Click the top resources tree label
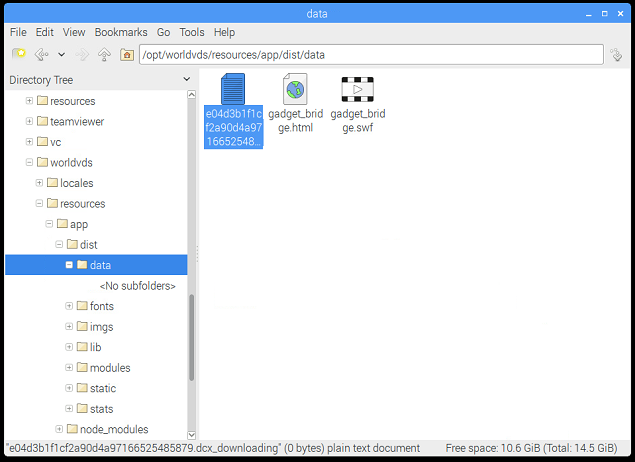The image size is (635, 462). coord(73,101)
